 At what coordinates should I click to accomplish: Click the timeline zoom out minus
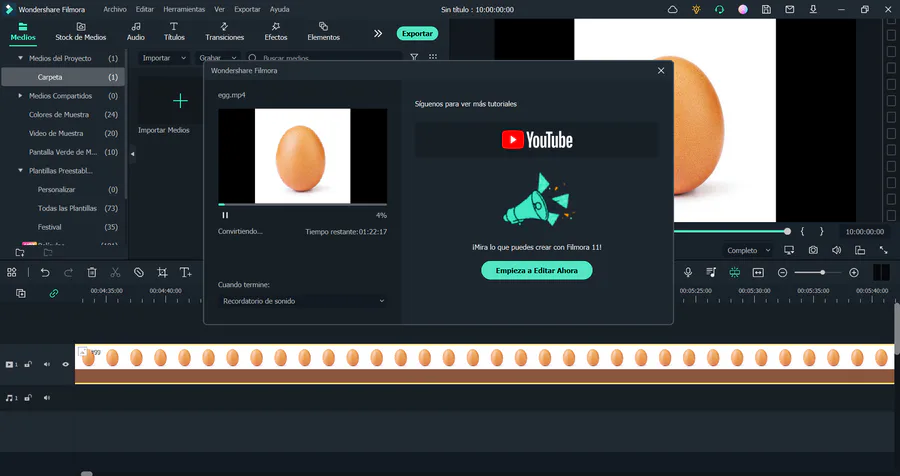pyautogui.click(x=782, y=273)
